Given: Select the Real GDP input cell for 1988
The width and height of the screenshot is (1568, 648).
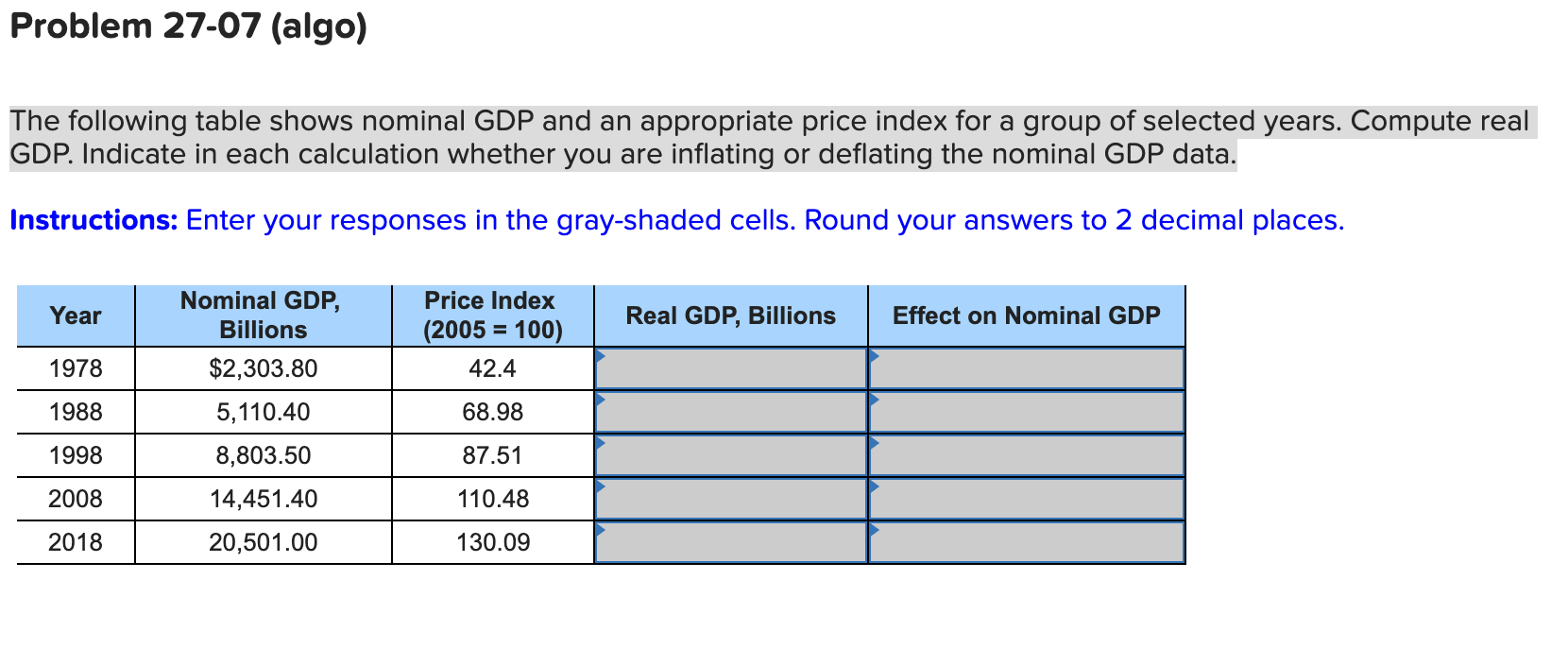Looking at the screenshot, I should click(732, 411).
